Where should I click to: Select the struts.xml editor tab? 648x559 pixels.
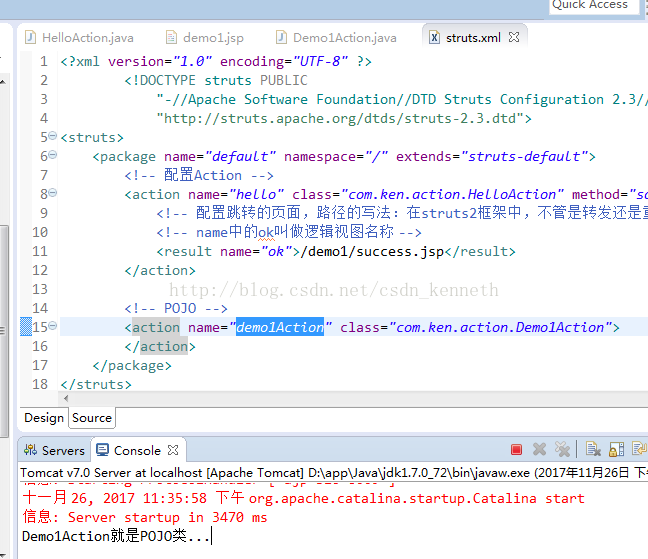coord(473,38)
